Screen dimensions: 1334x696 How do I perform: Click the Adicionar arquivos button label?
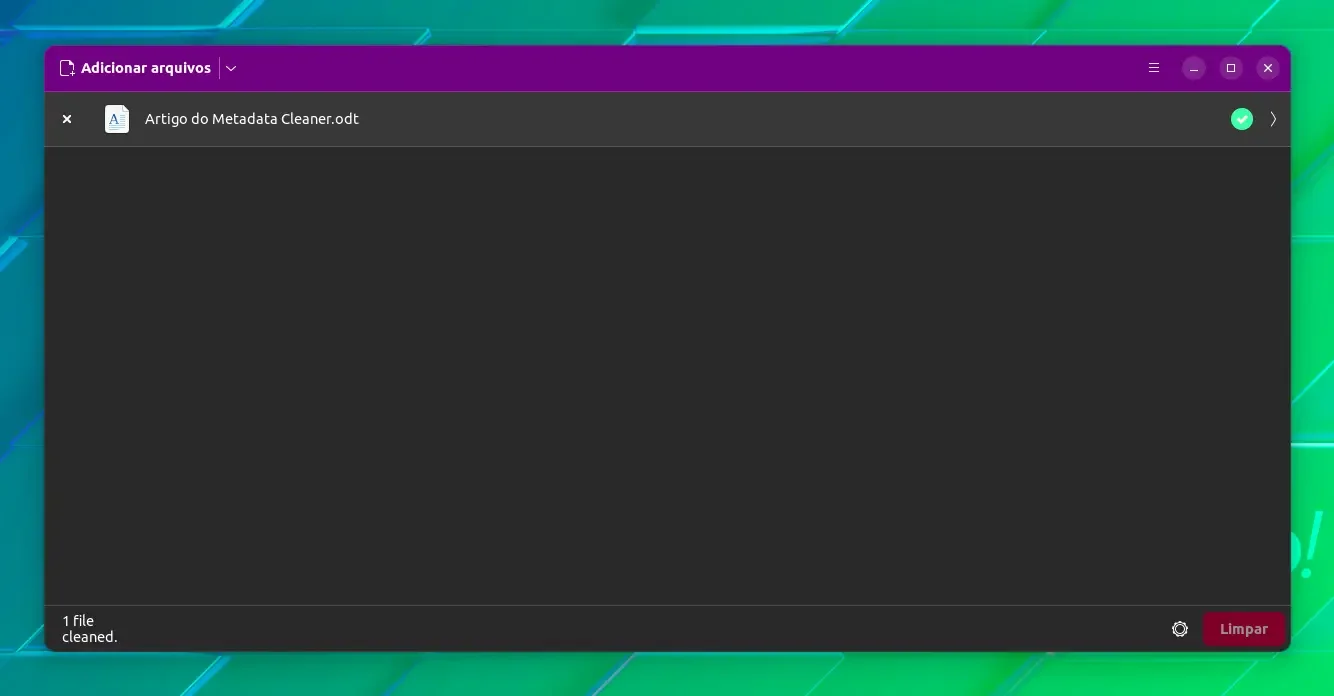click(x=146, y=68)
